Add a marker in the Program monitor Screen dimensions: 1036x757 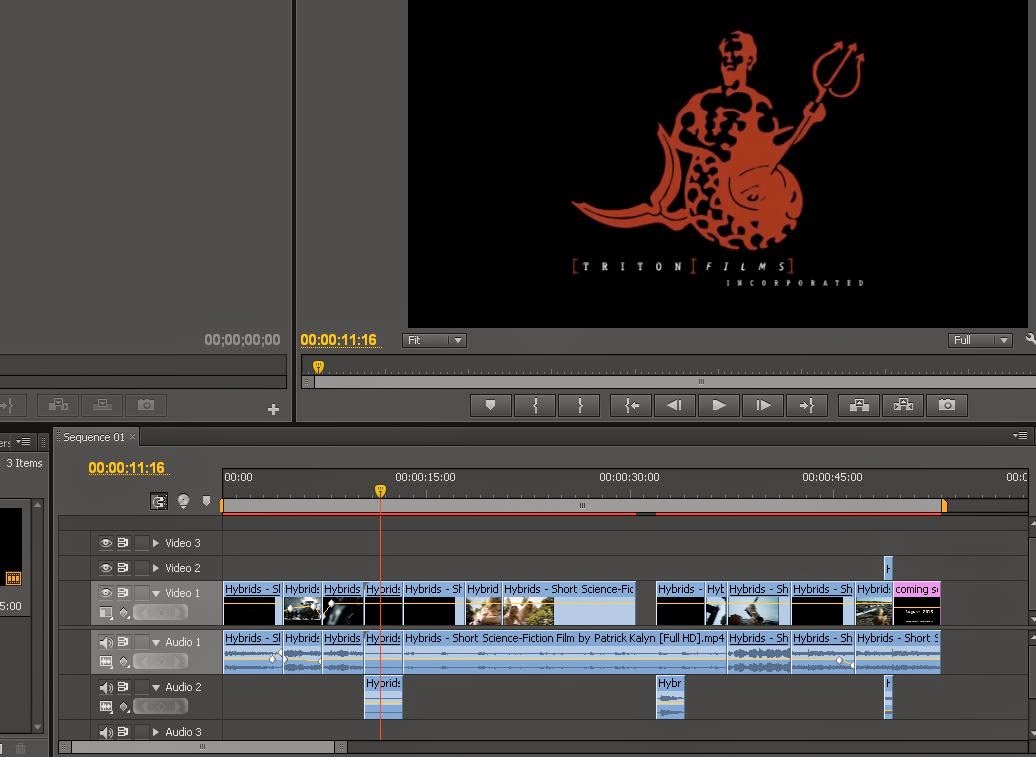tap(490, 405)
